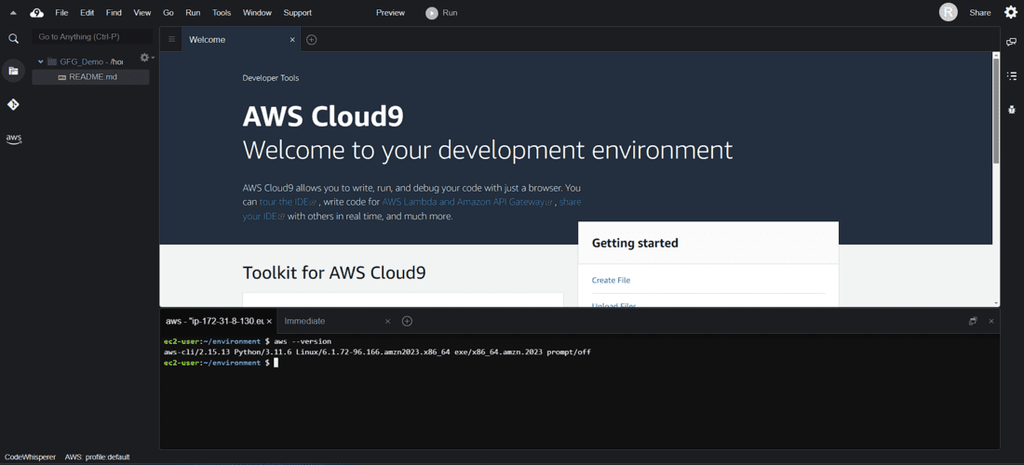This screenshot has height=465, width=1024.
Task: Collapse the GFG_Demo folder arrow
Action: coord(40,62)
